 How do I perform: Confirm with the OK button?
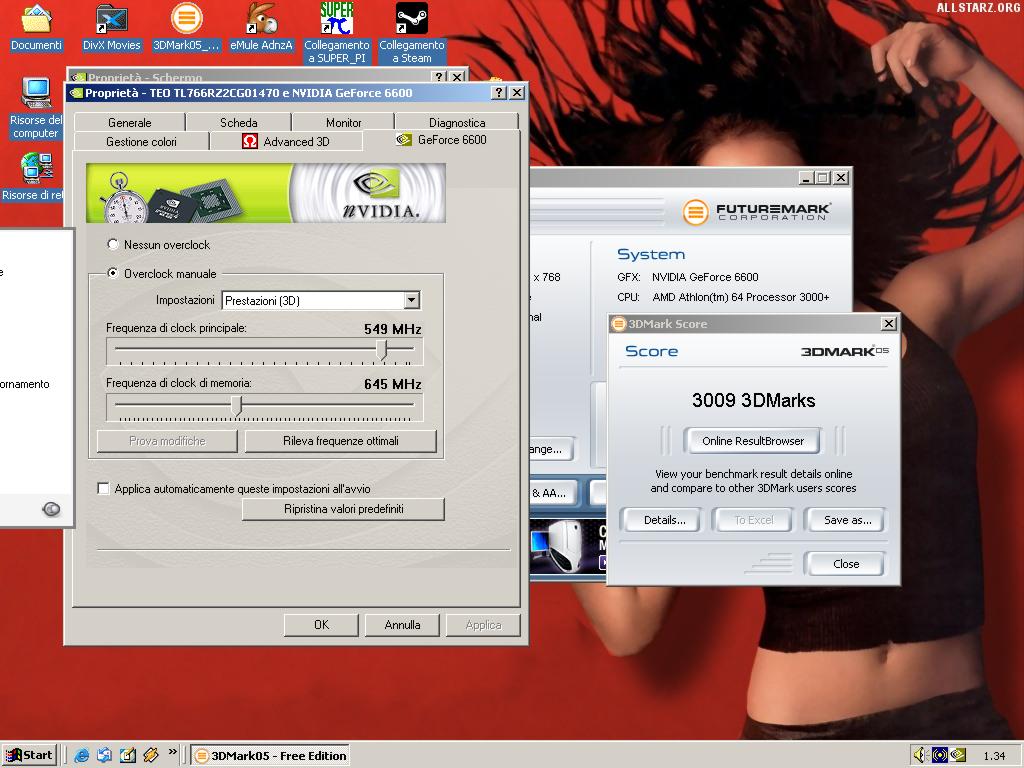(321, 625)
